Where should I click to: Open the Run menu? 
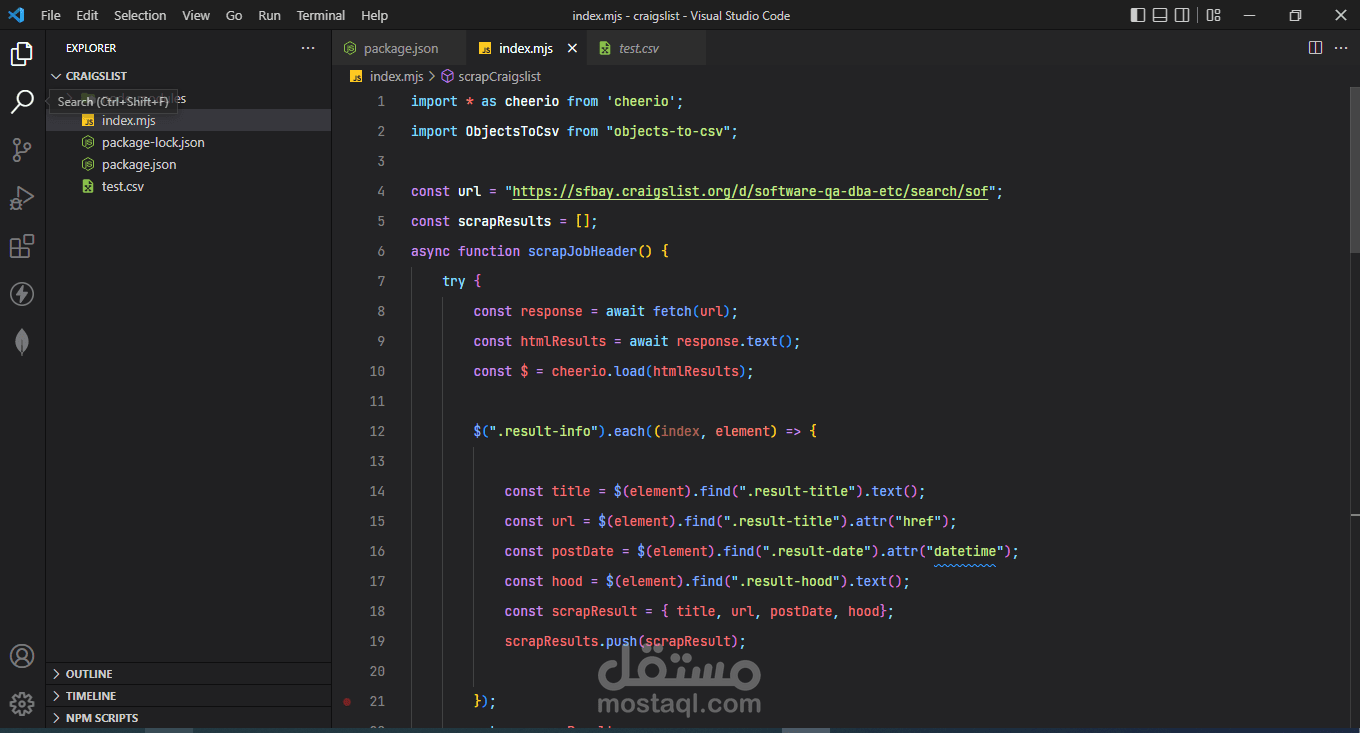269,15
